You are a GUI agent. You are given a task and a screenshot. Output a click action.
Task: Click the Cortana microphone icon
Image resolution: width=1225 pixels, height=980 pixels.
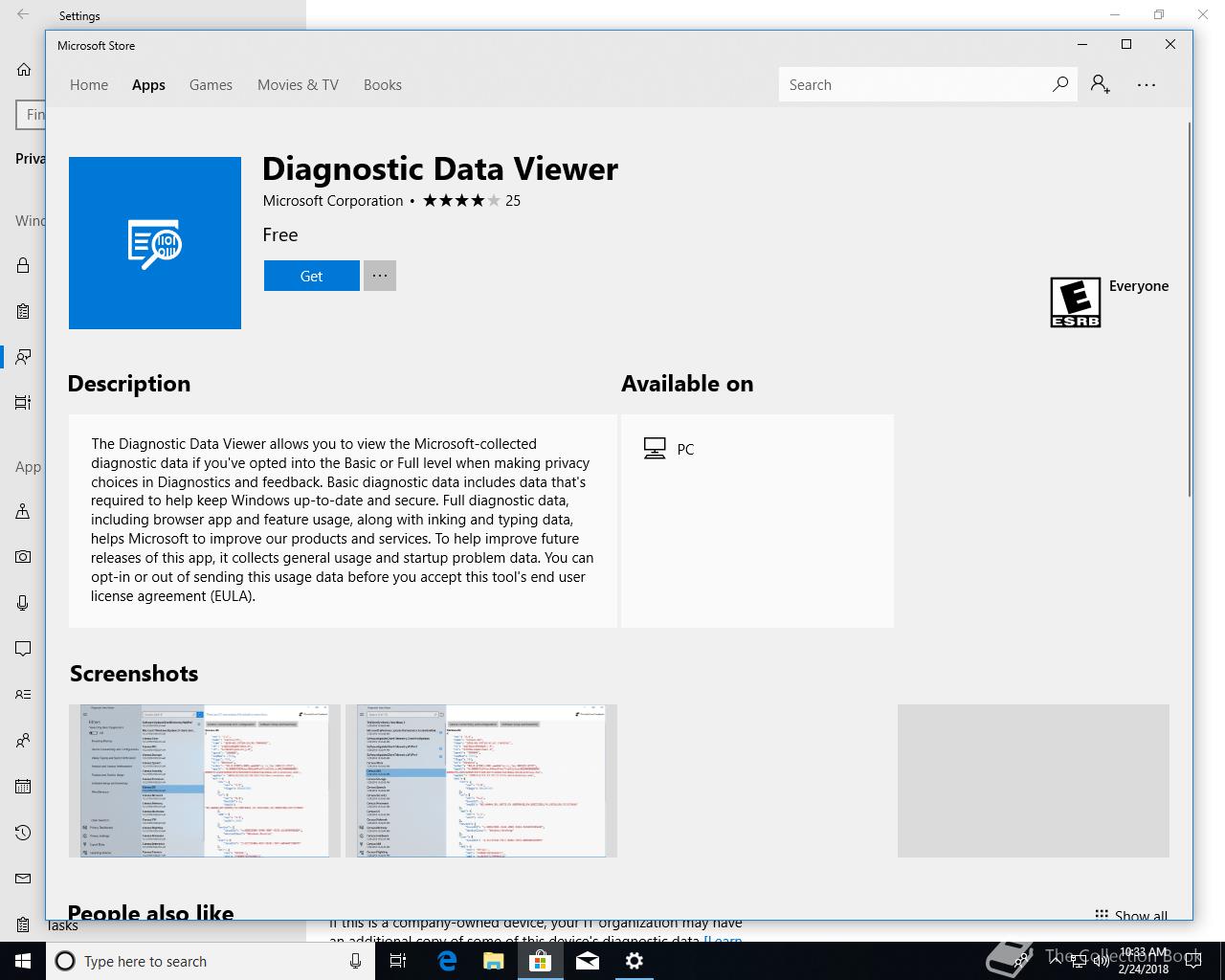point(355,961)
